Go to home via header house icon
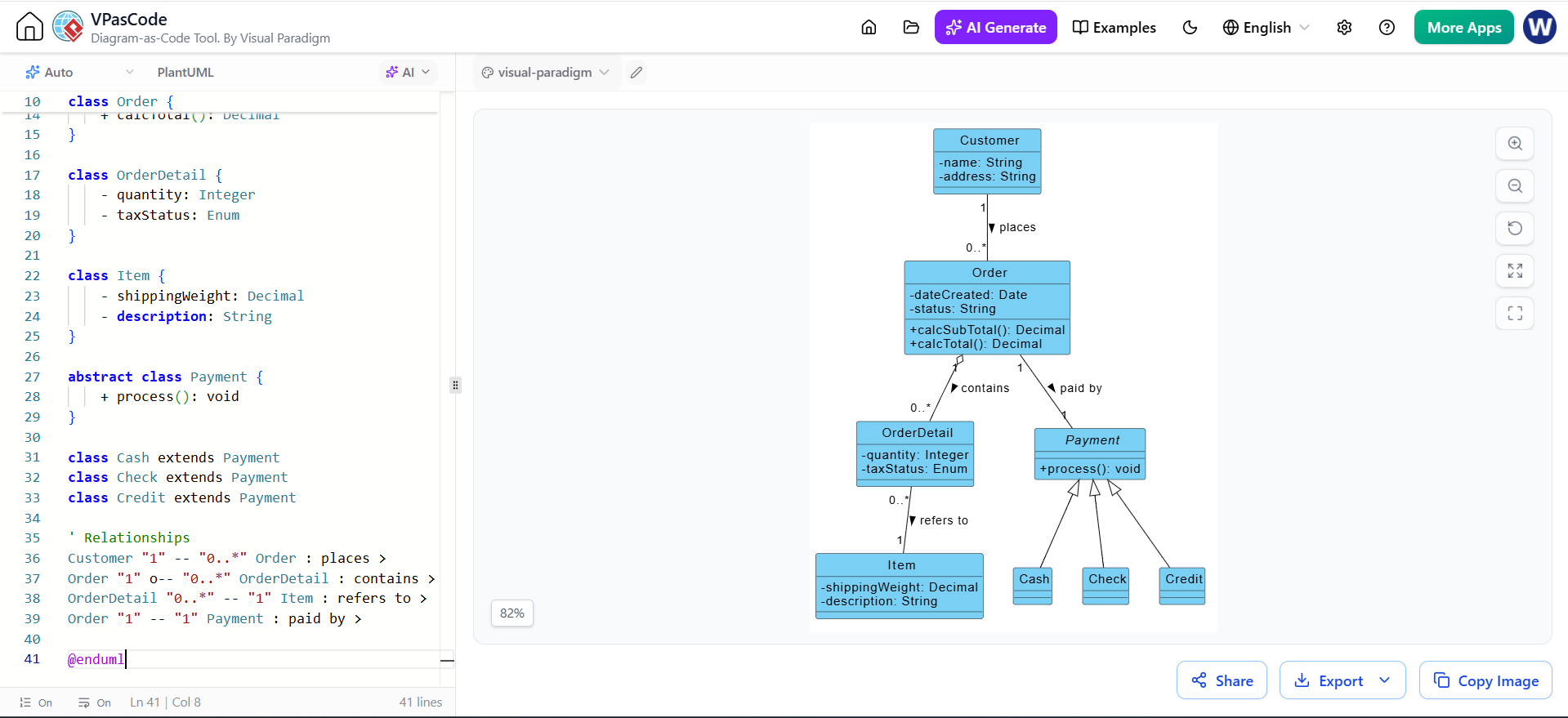Image resolution: width=1568 pixels, height=718 pixels. (x=869, y=27)
